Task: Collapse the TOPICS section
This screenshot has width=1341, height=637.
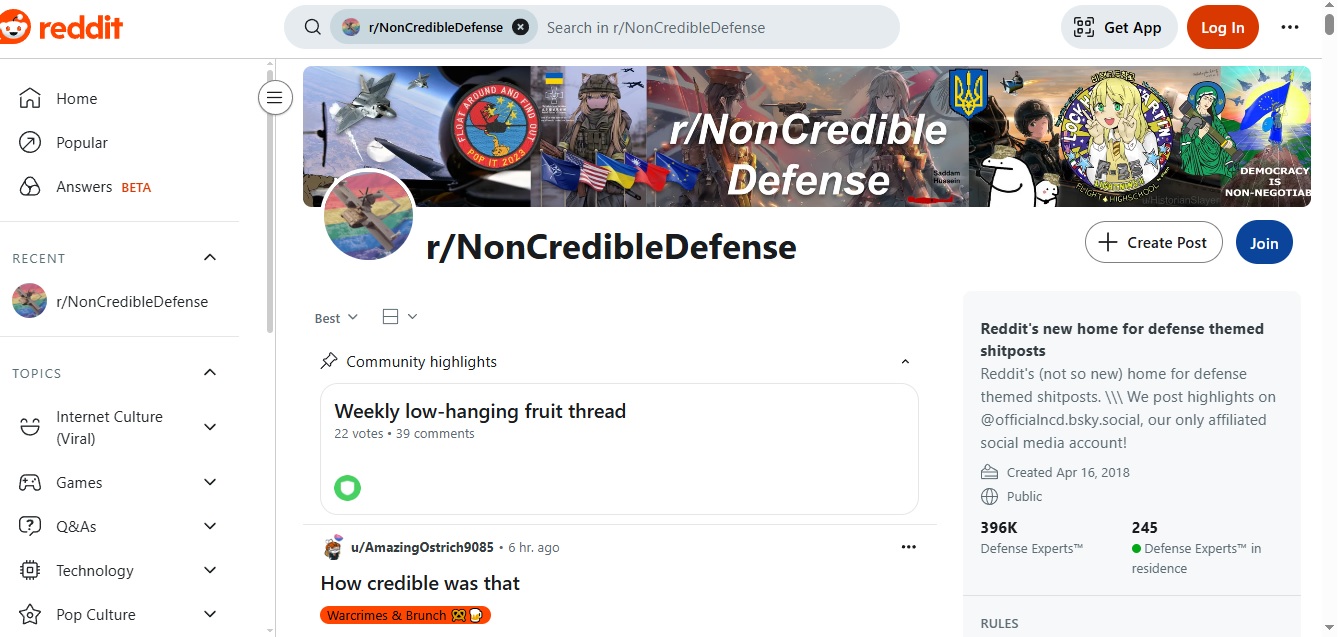Action: [210, 373]
